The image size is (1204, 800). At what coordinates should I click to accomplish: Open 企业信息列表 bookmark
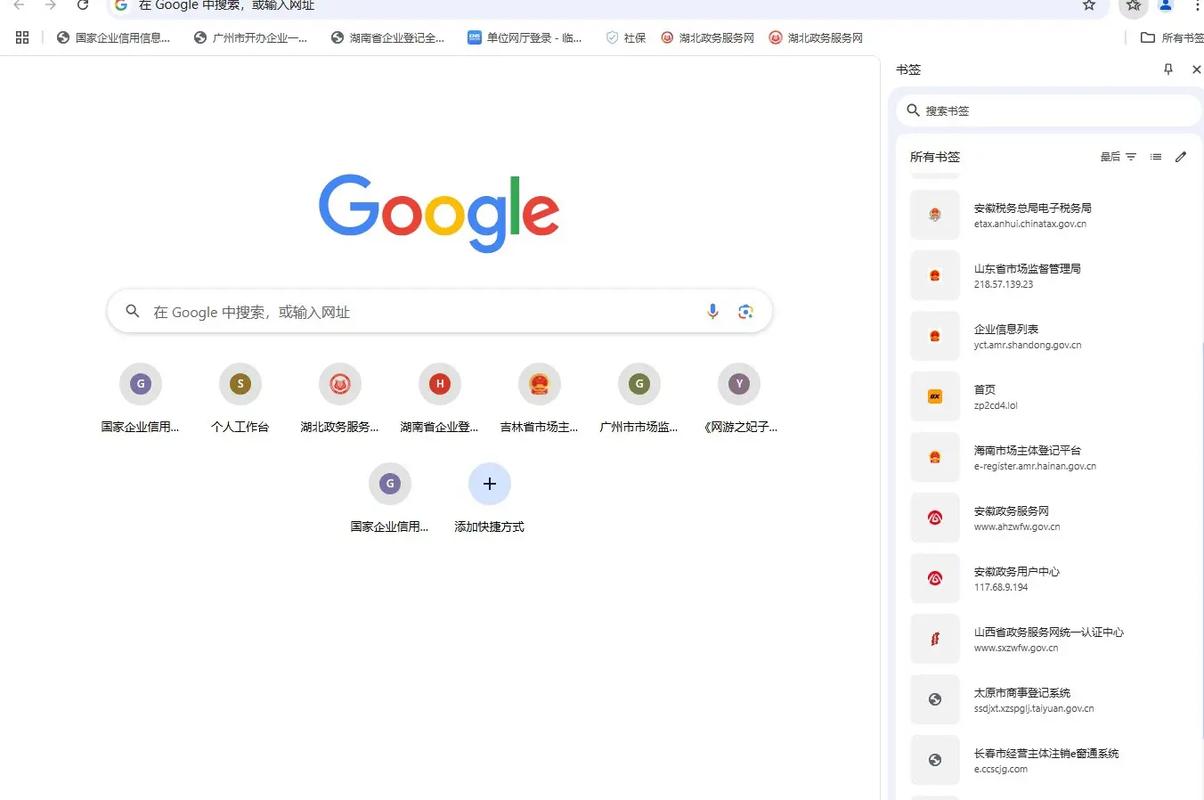point(1050,336)
